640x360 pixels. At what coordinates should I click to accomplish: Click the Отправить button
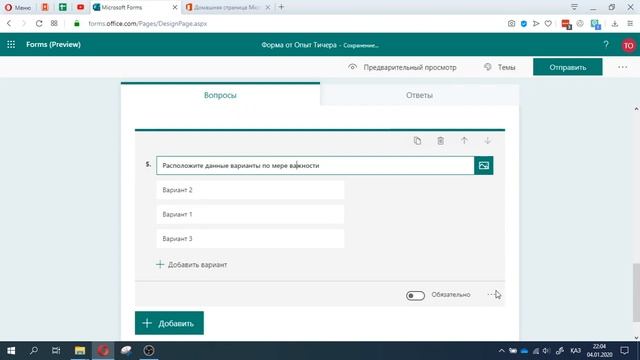567,67
